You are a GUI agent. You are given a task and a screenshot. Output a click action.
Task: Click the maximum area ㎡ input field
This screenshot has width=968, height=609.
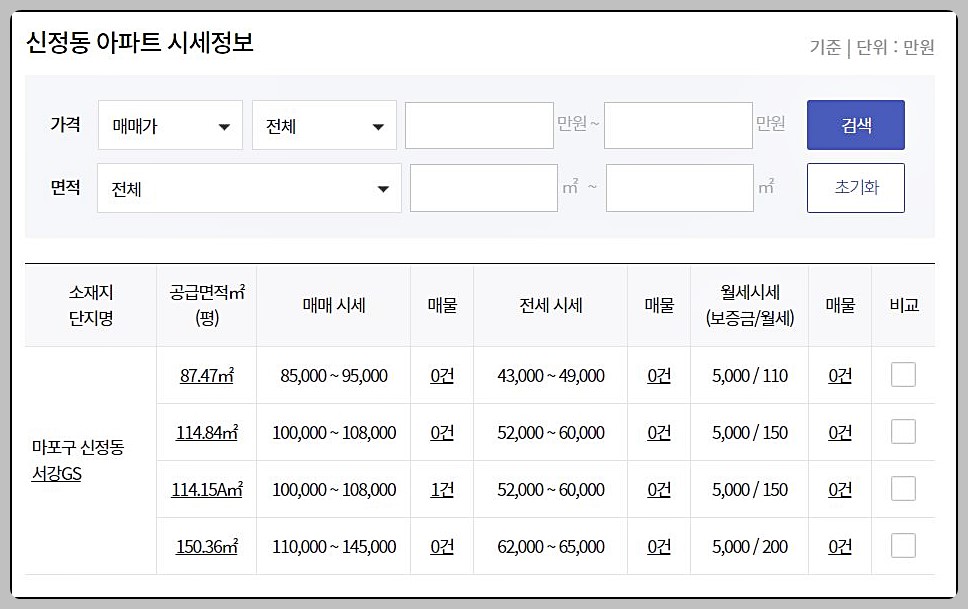680,188
